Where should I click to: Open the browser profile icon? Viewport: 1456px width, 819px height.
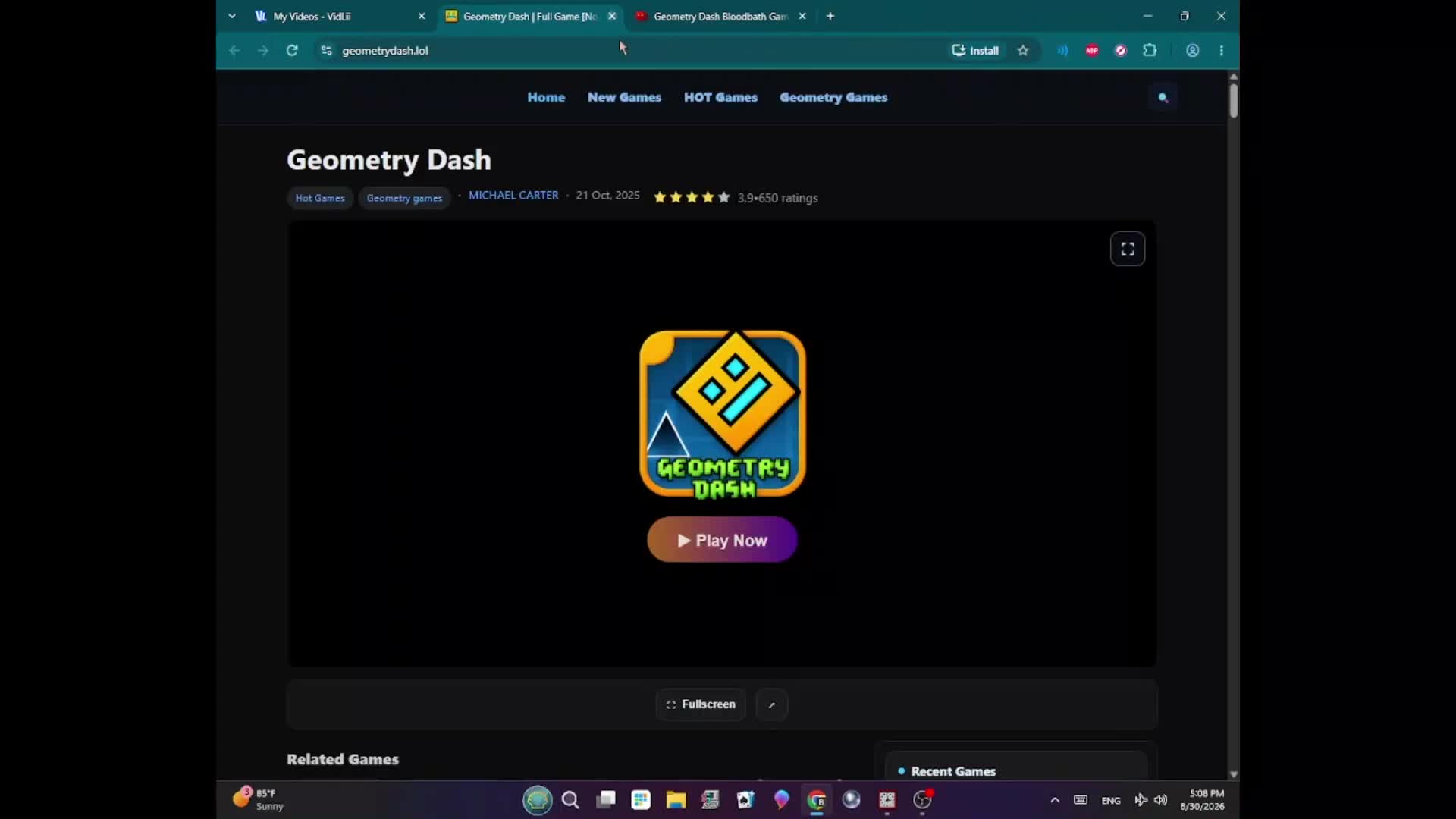(1193, 50)
